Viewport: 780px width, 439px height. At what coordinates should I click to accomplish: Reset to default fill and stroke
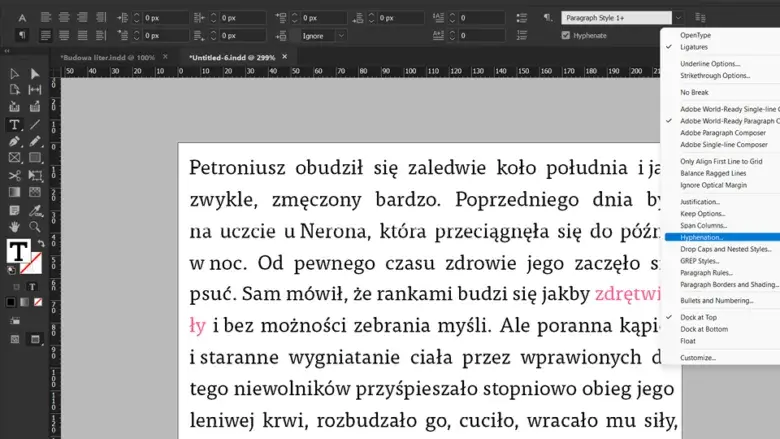pyautogui.click(x=10, y=270)
